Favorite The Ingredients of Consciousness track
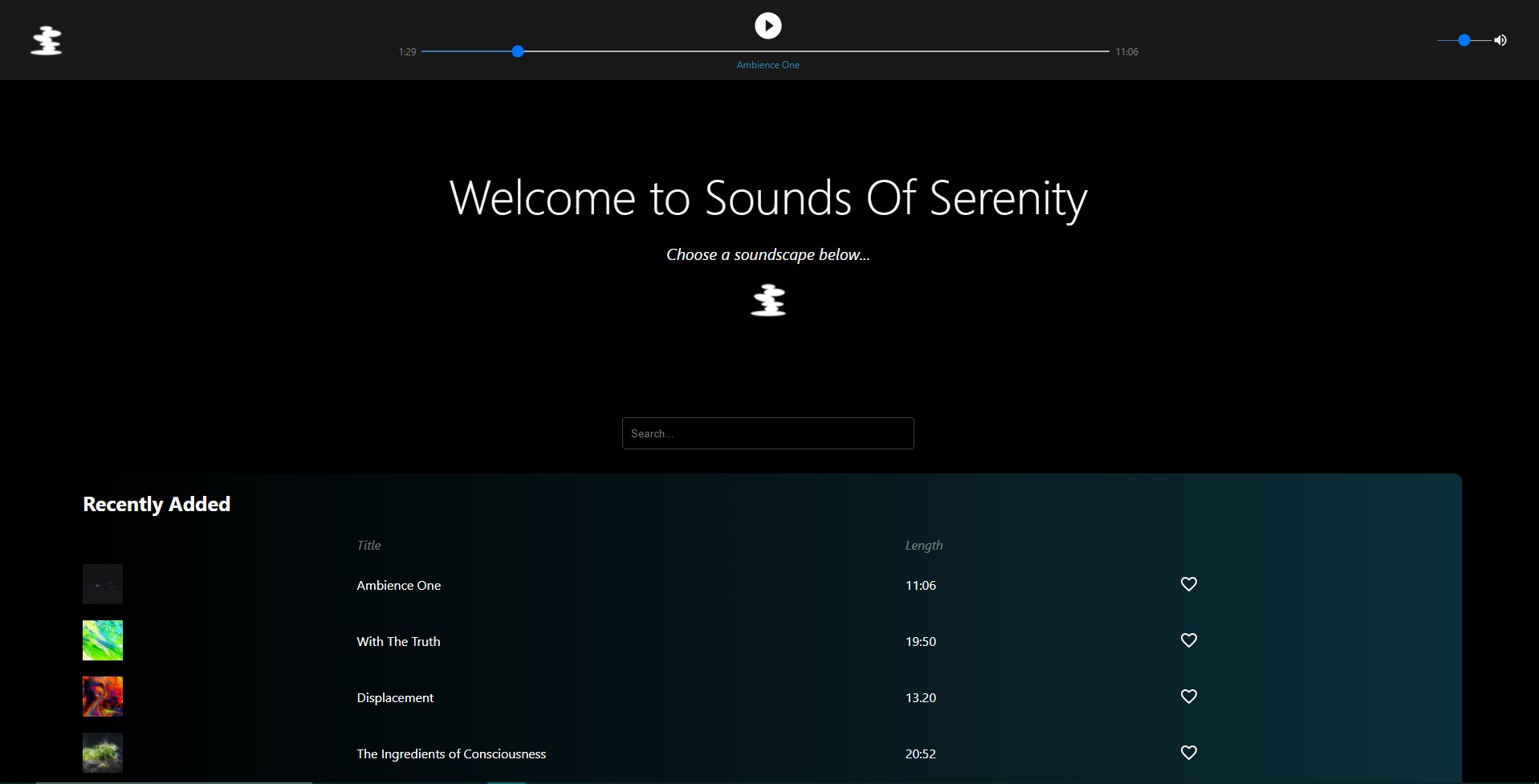 pos(1189,753)
